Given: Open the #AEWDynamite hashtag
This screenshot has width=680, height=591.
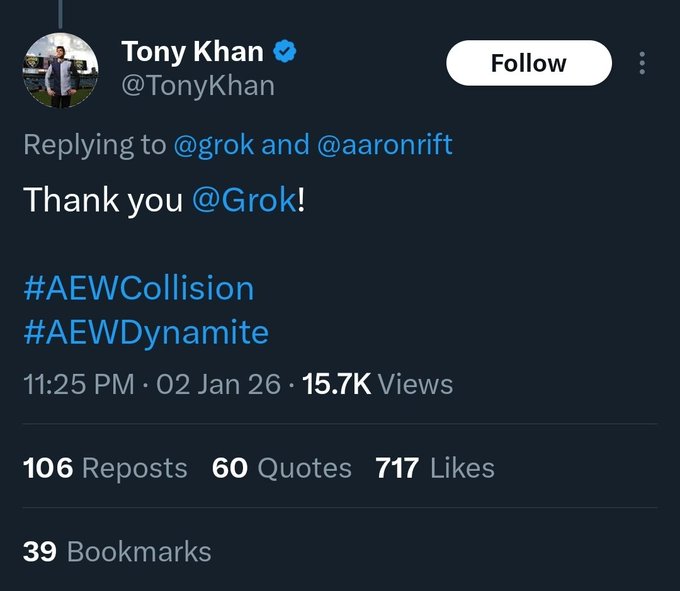Looking at the screenshot, I should (x=145, y=332).
